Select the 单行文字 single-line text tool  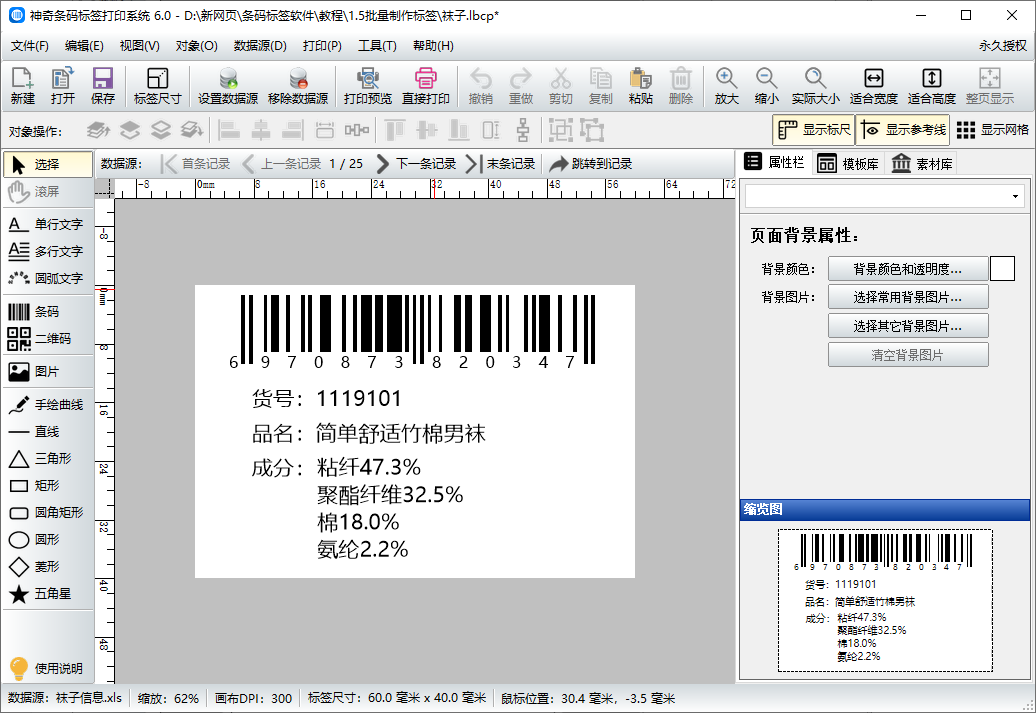[x=46, y=225]
